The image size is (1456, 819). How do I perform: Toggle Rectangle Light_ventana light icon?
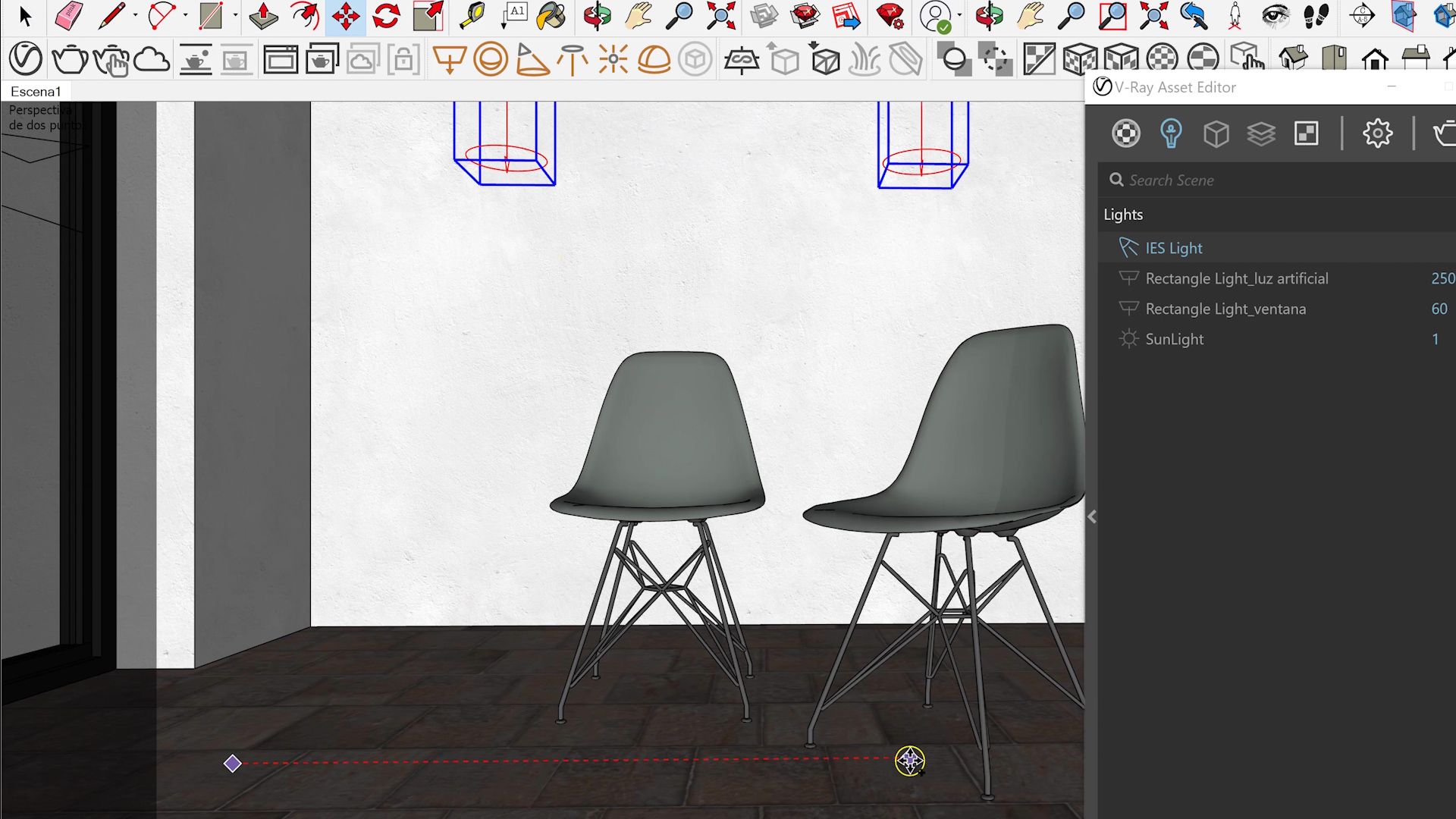point(1128,309)
